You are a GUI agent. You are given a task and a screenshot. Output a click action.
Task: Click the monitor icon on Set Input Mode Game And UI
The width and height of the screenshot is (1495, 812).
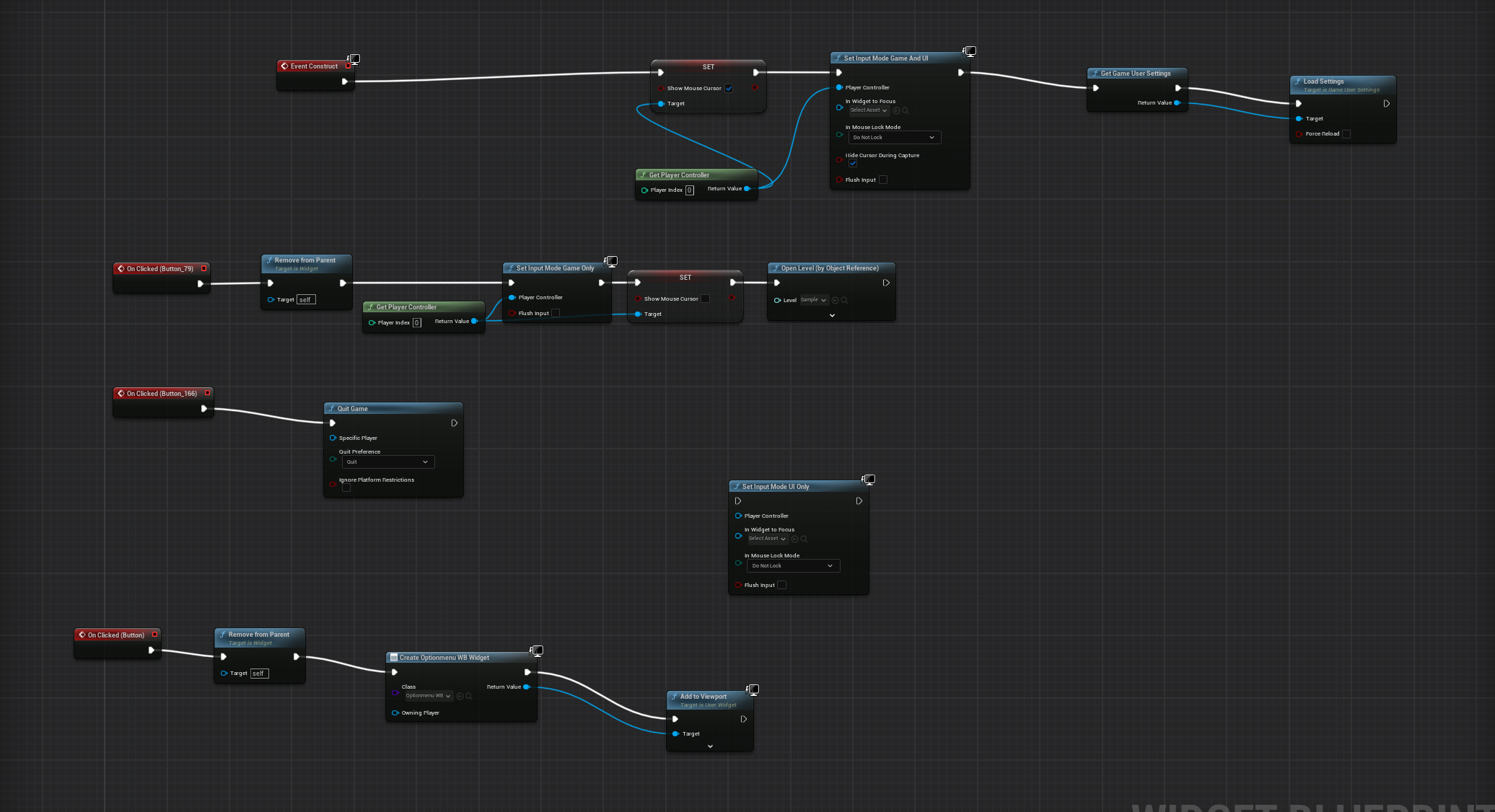coord(970,51)
